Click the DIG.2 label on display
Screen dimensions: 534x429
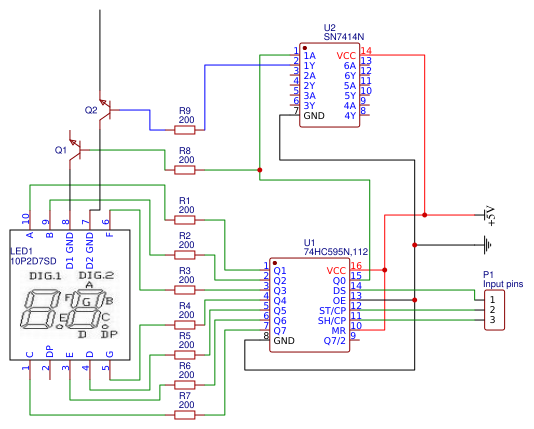coord(96,275)
